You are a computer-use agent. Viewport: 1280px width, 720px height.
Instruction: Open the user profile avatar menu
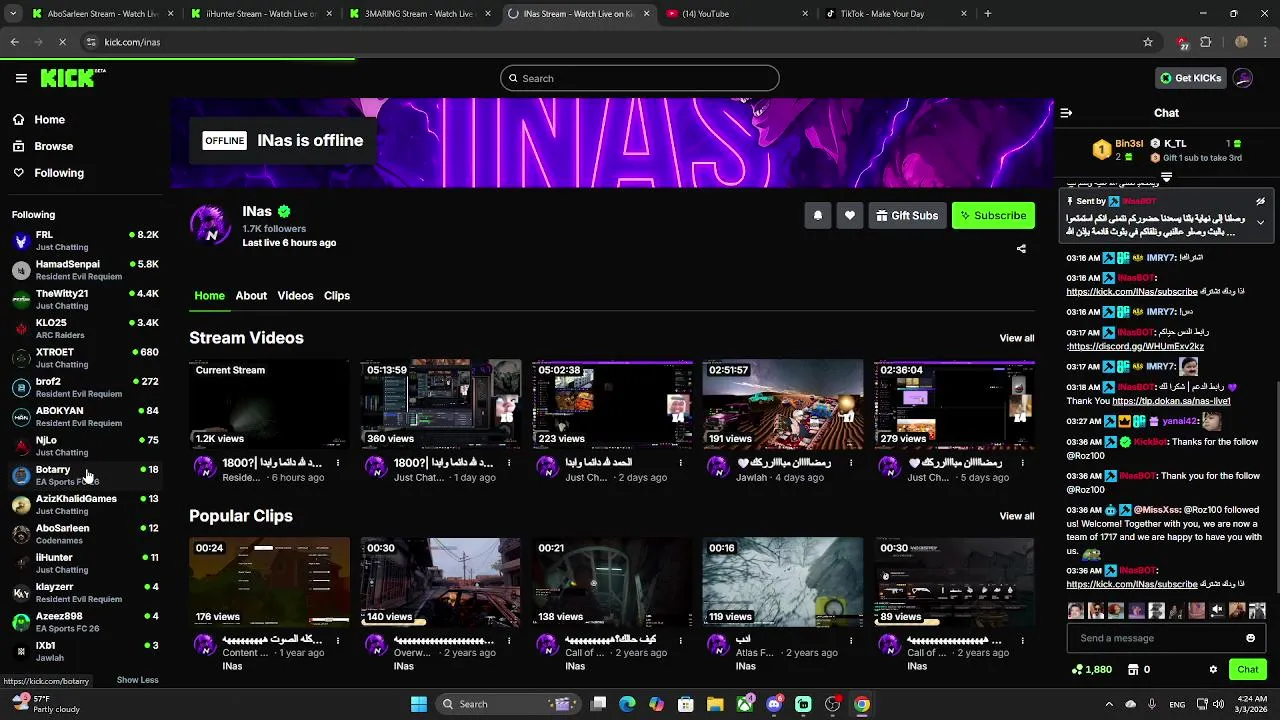pos(1243,78)
